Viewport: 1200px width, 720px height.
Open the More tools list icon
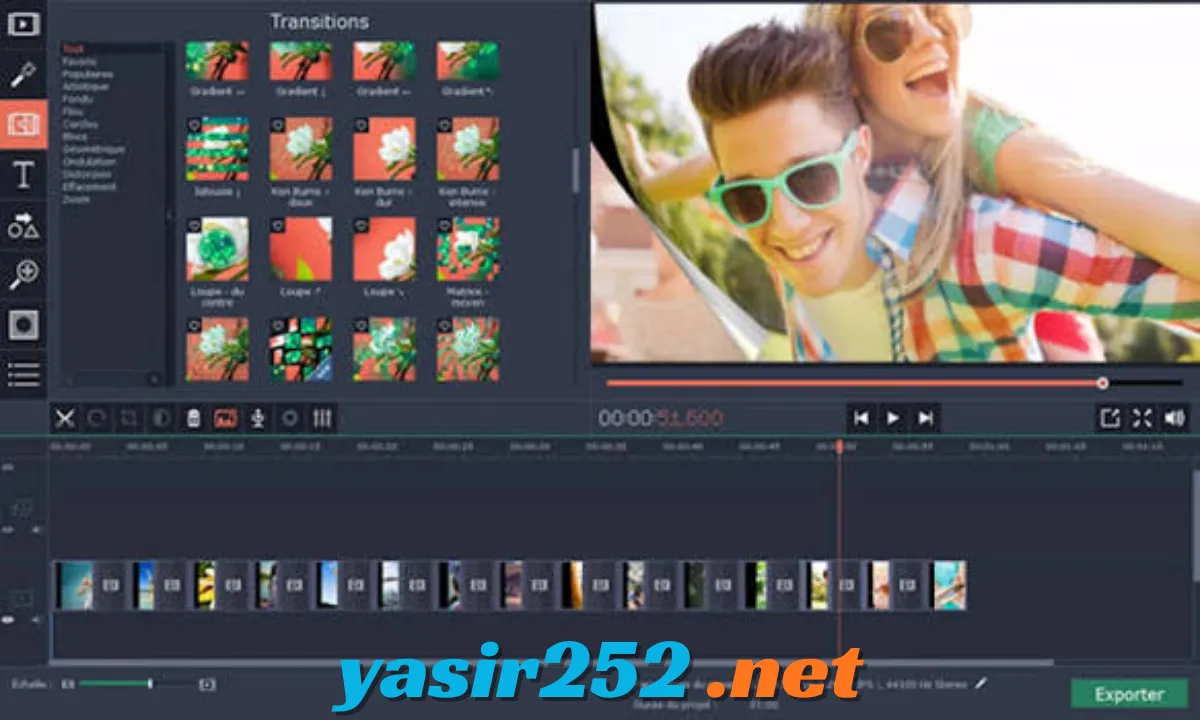point(23,375)
